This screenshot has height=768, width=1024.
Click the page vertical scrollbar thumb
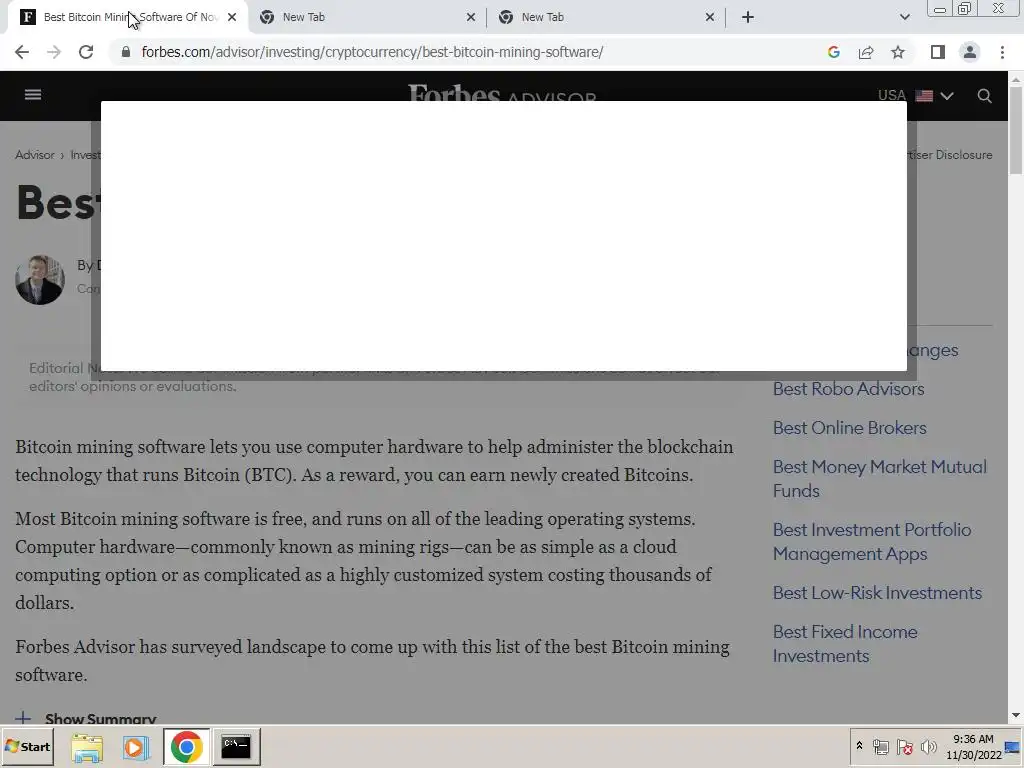[x=1016, y=131]
